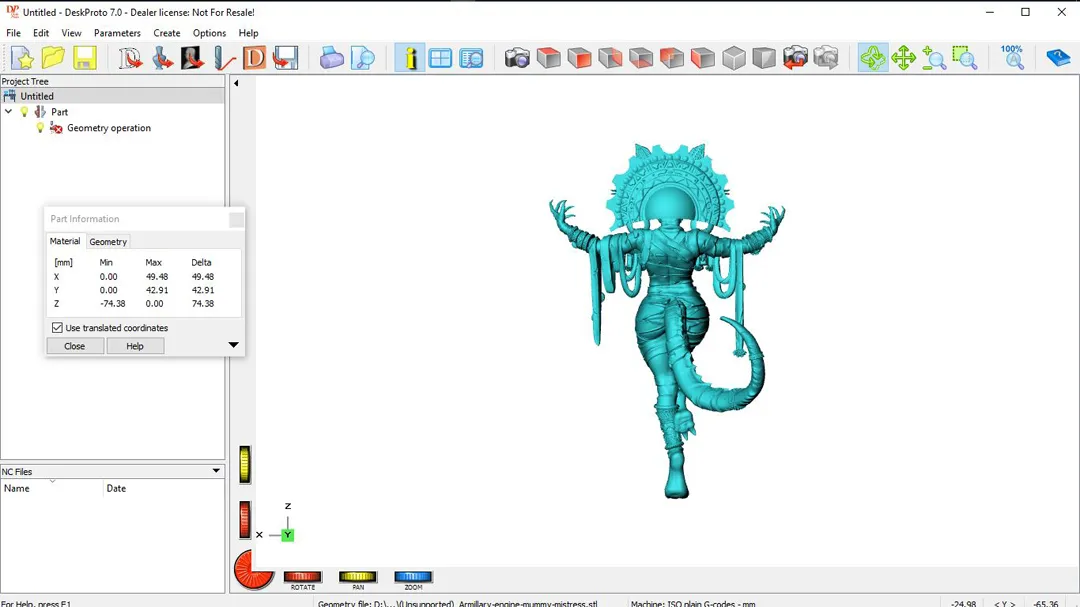Select the Zoom Window dashed-box icon
The image size is (1080, 607).
tap(965, 59)
